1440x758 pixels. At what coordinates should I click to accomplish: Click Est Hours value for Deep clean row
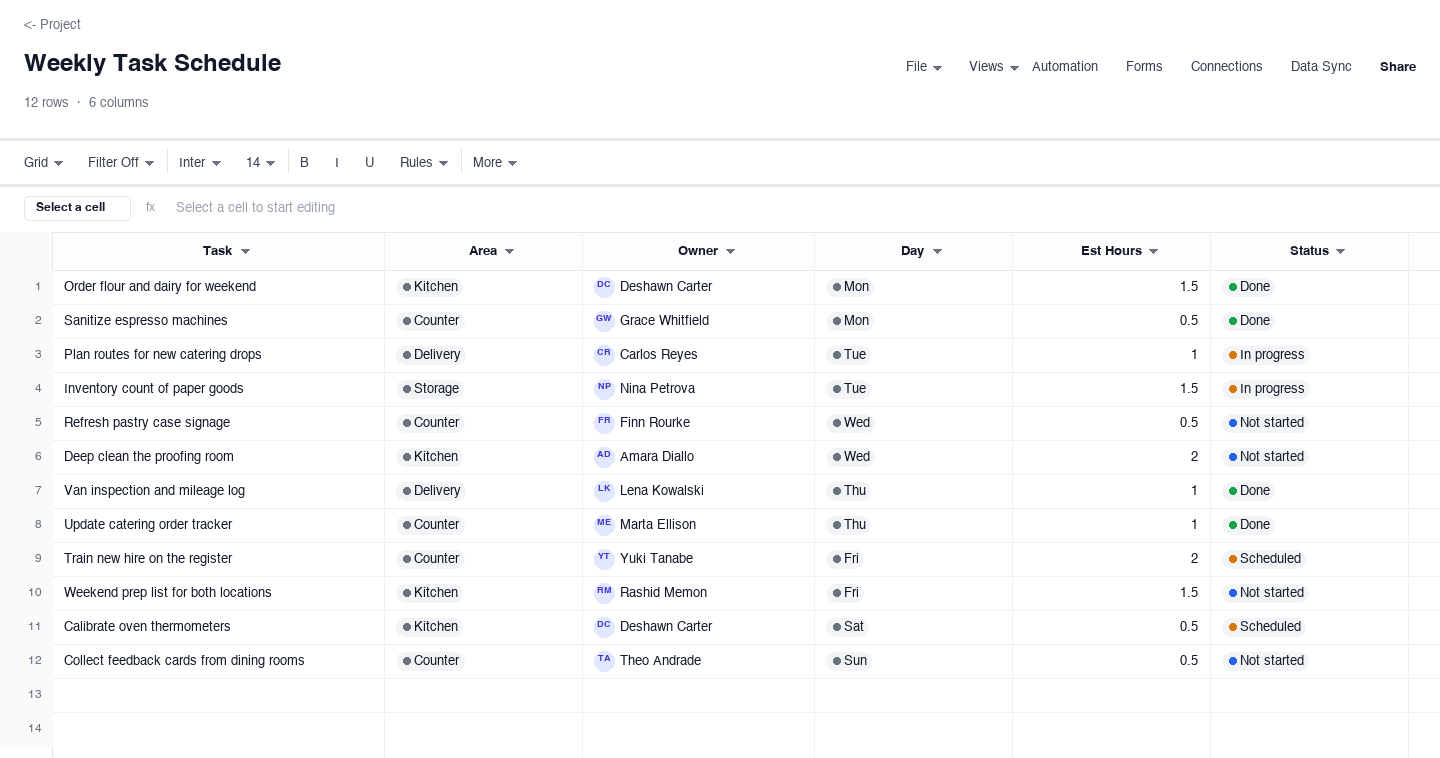pos(1111,456)
